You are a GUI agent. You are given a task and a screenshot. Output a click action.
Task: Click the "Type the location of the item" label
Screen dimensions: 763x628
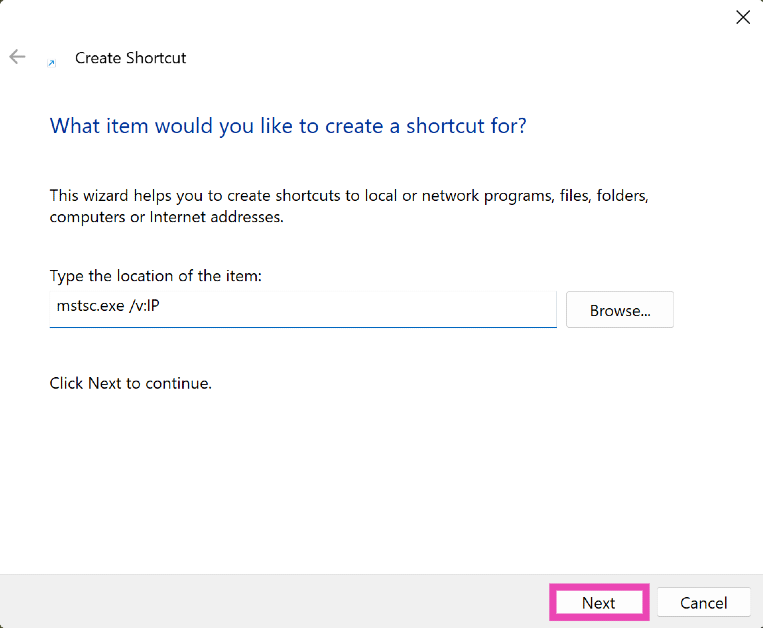pyautogui.click(x=154, y=275)
